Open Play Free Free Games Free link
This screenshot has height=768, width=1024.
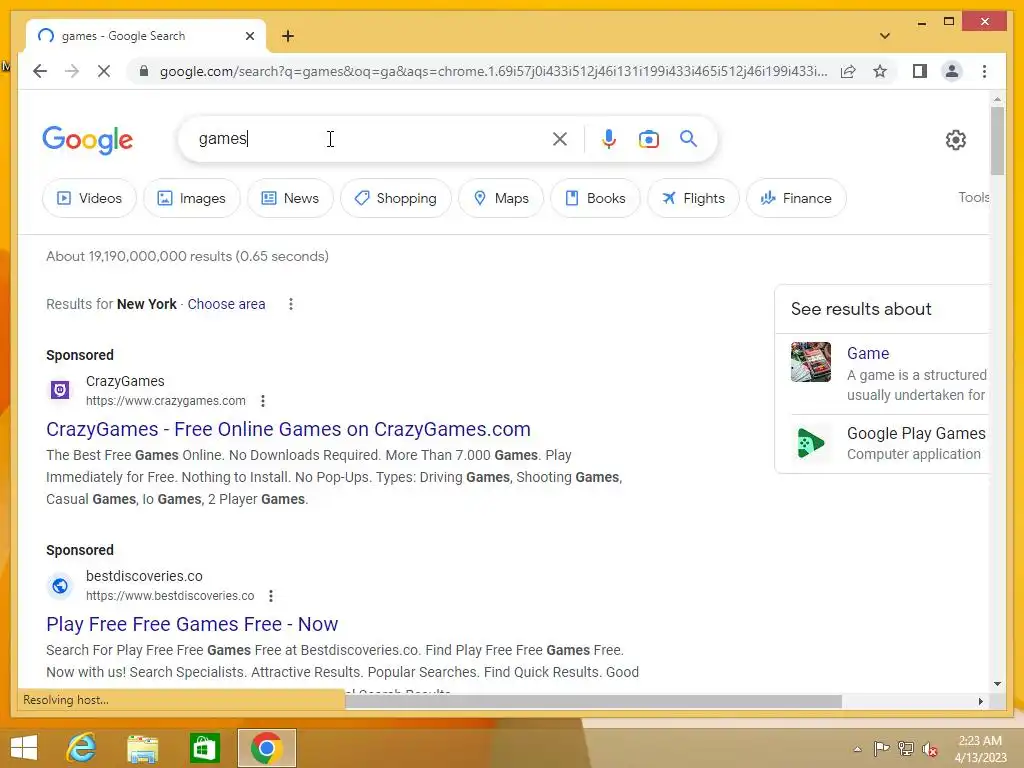pyautogui.click(x=192, y=624)
